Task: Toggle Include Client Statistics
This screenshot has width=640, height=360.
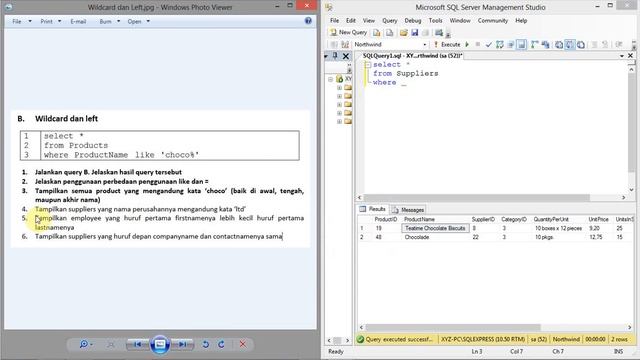Action: [545, 44]
